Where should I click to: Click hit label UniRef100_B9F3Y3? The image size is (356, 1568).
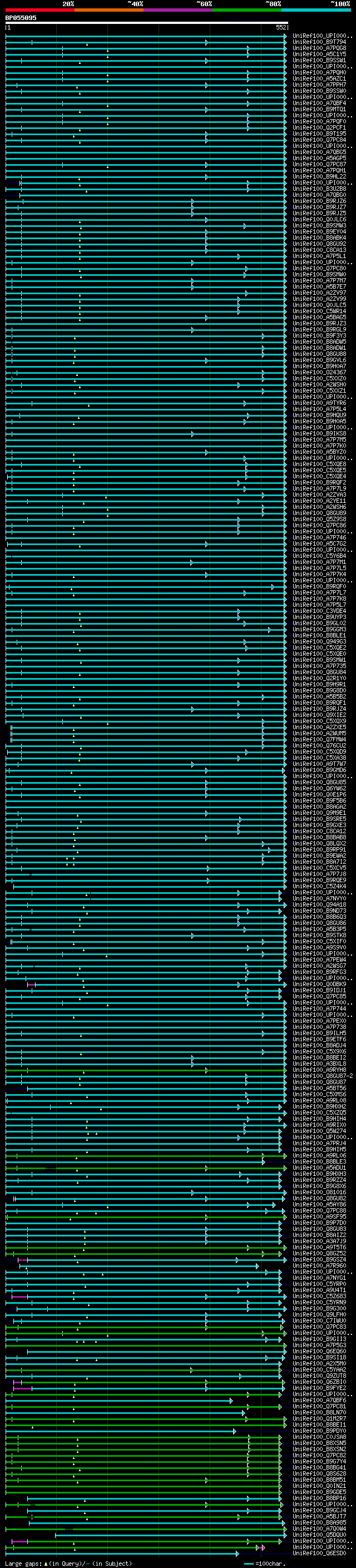[319, 335]
